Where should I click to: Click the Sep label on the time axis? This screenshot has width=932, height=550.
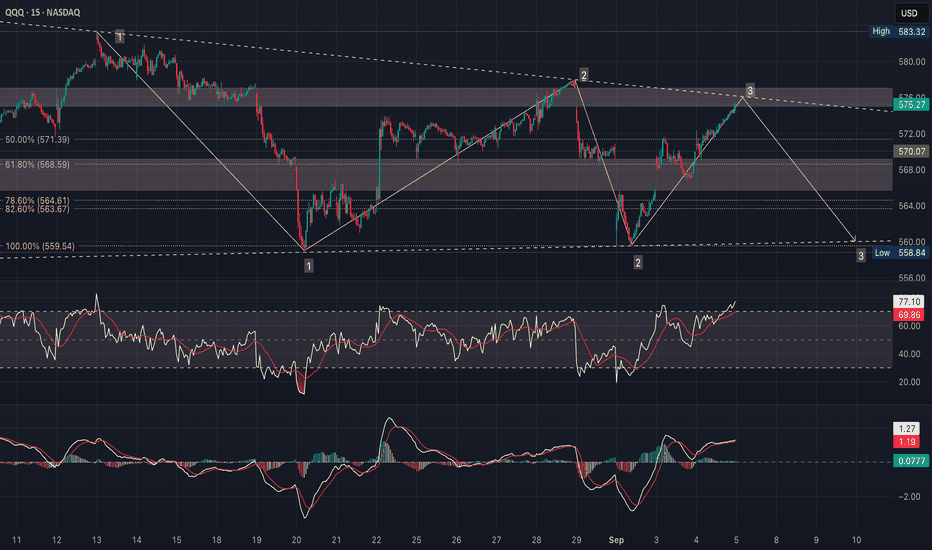click(x=616, y=540)
